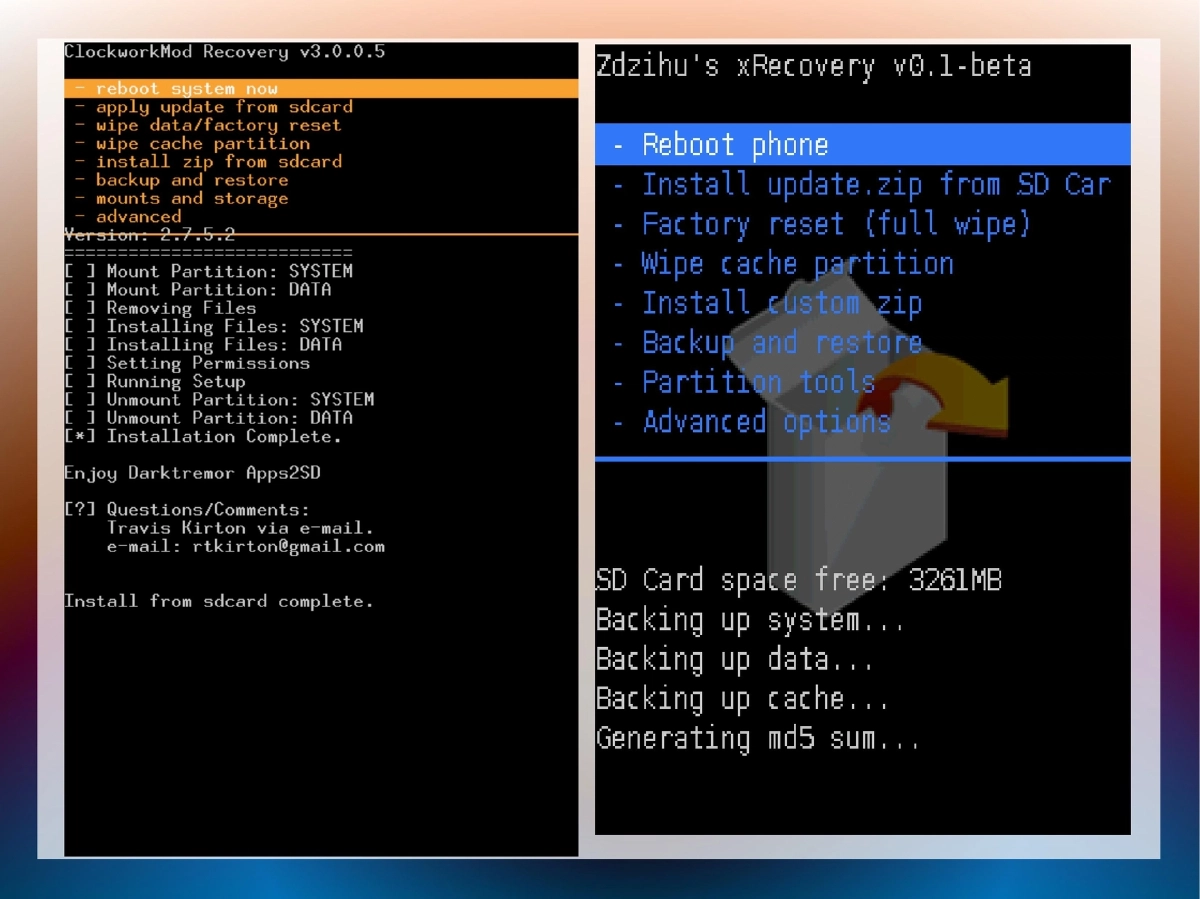Open xRecovery 'Backup and restore' option
Image resolution: width=1200 pixels, height=899 pixels.
tap(781, 343)
